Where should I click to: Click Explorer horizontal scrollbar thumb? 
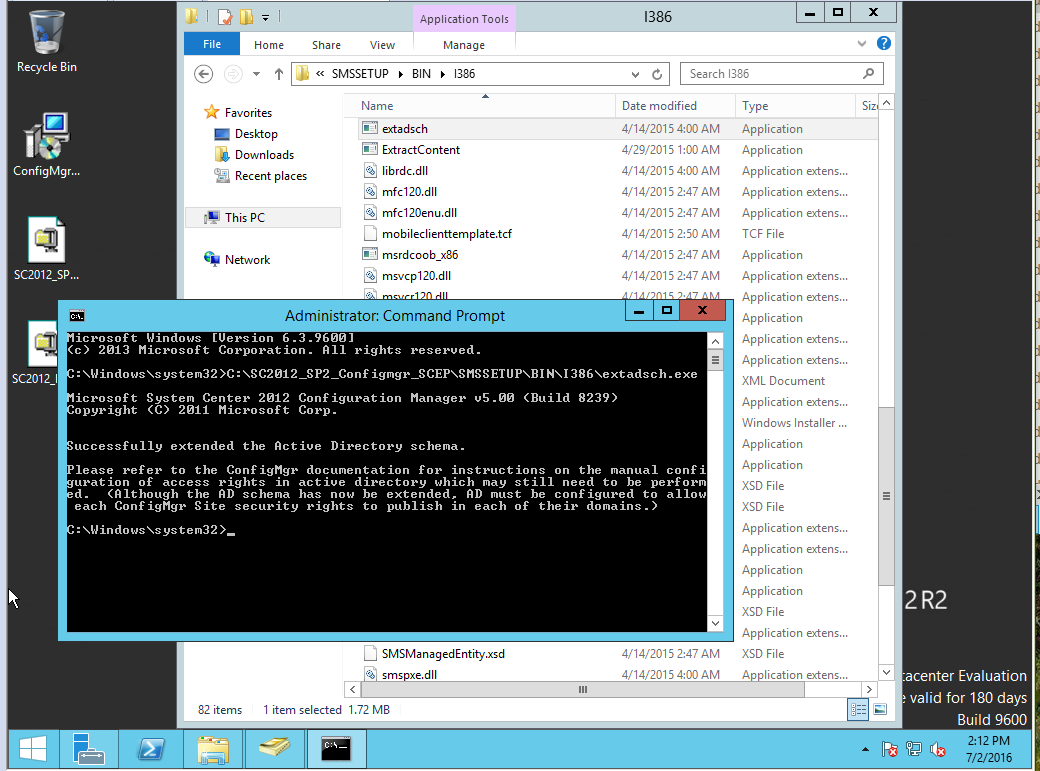pos(583,689)
